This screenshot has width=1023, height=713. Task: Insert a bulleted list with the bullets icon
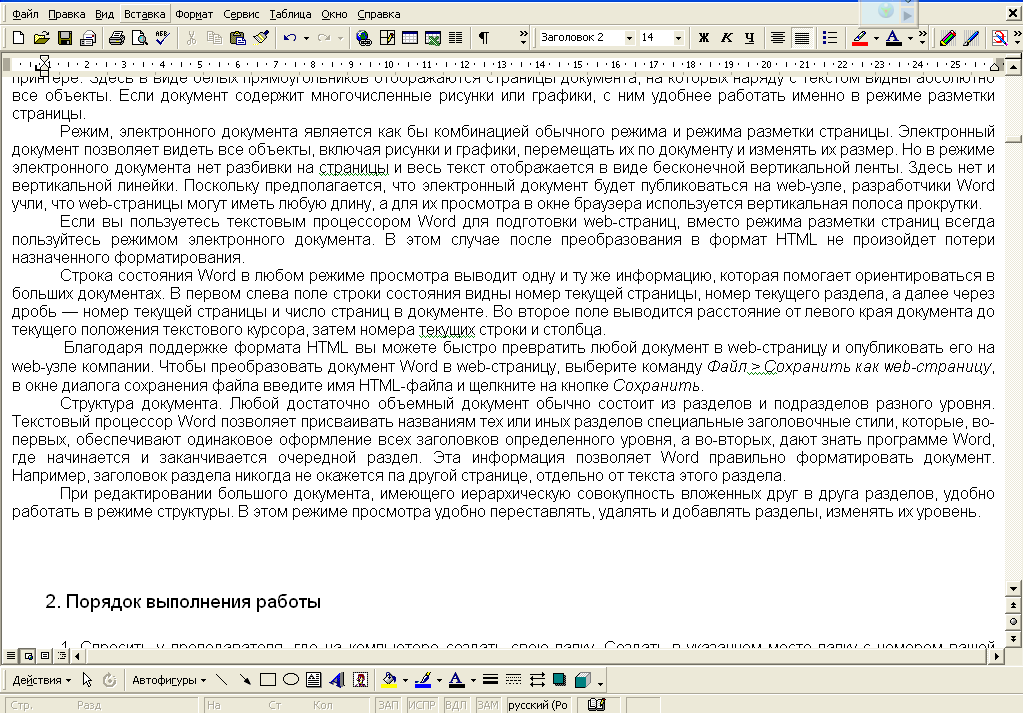(830, 38)
